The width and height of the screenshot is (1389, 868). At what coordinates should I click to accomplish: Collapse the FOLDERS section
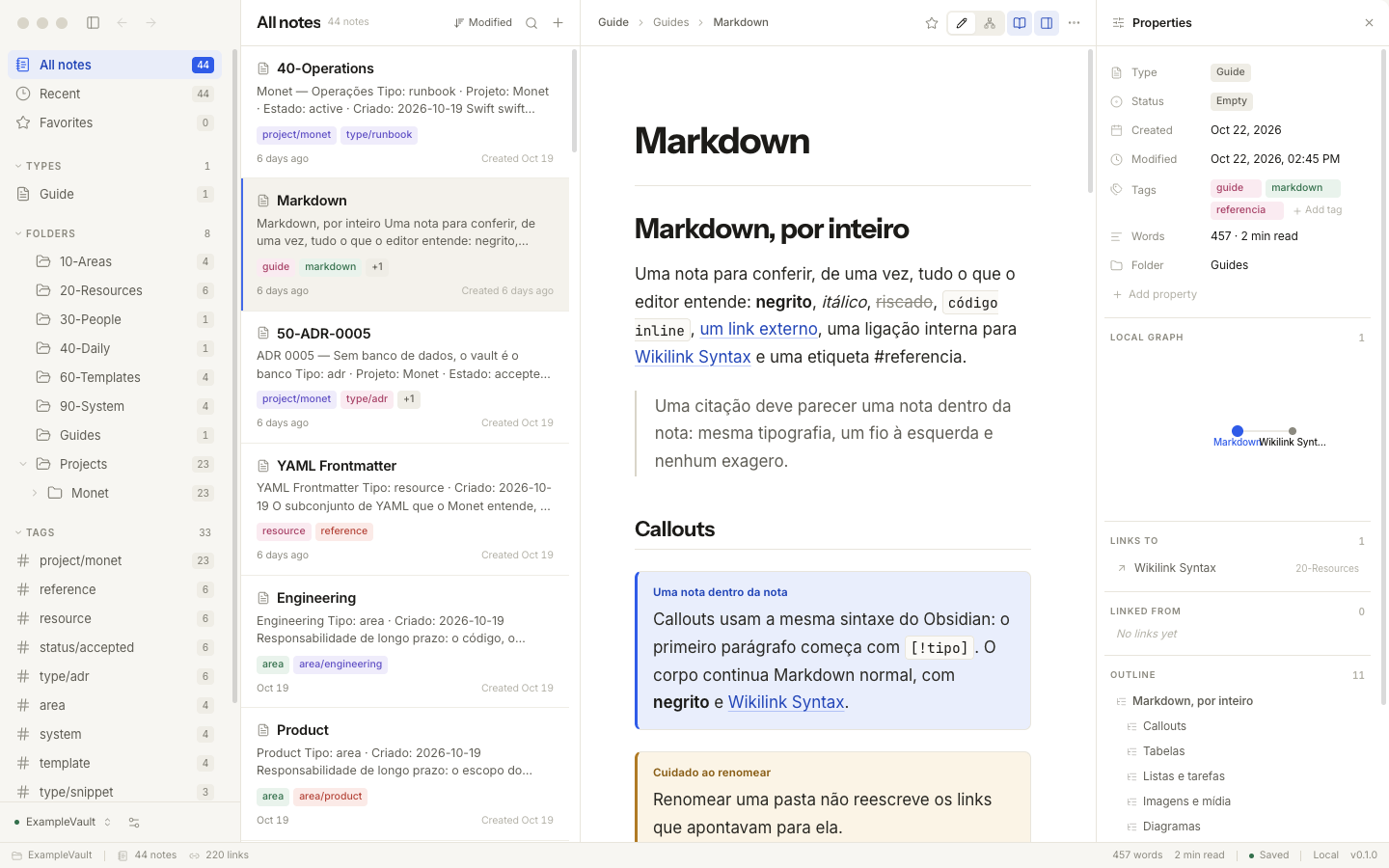click(x=18, y=233)
